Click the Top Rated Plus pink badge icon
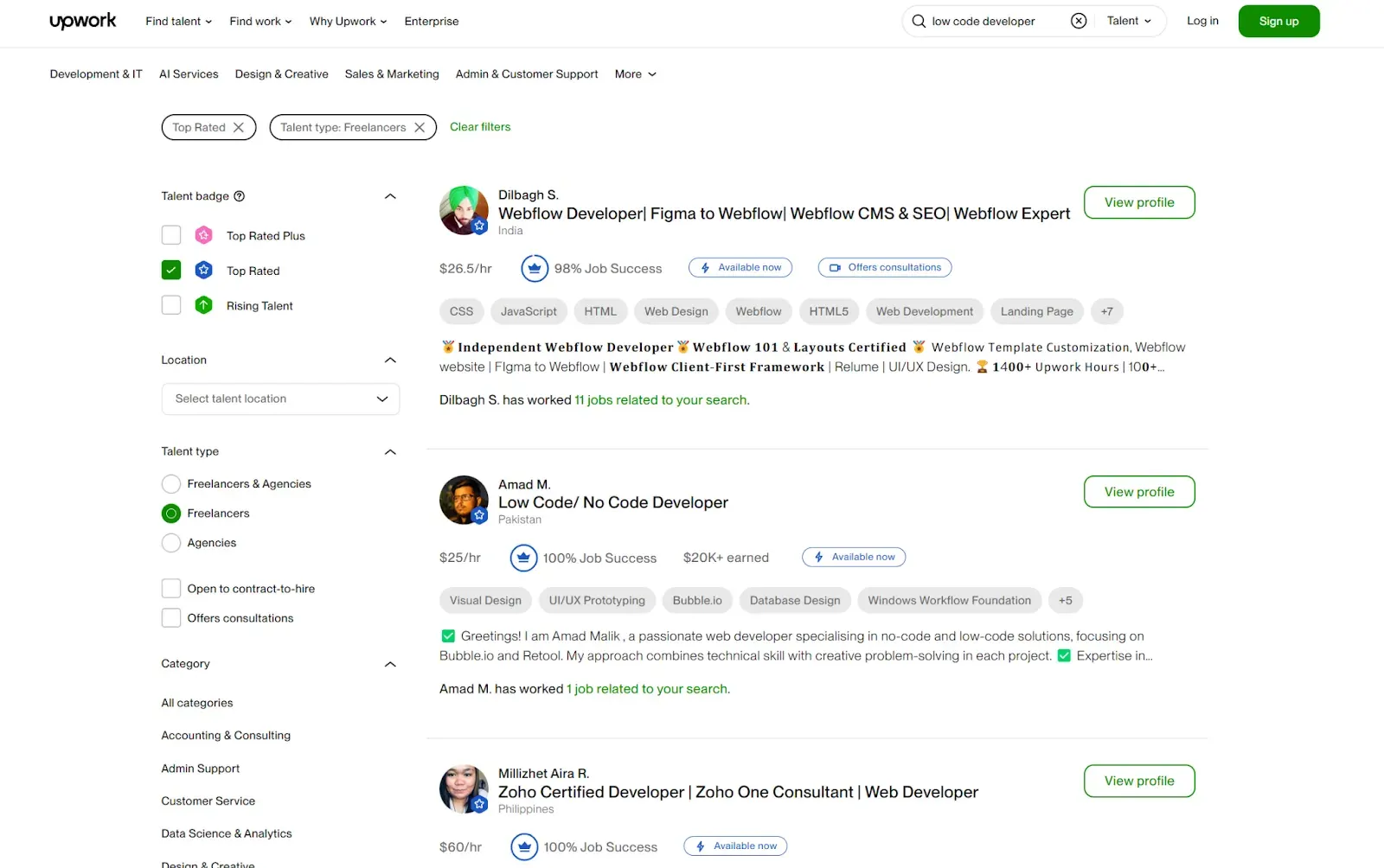The height and width of the screenshot is (868, 1384). tap(204, 235)
